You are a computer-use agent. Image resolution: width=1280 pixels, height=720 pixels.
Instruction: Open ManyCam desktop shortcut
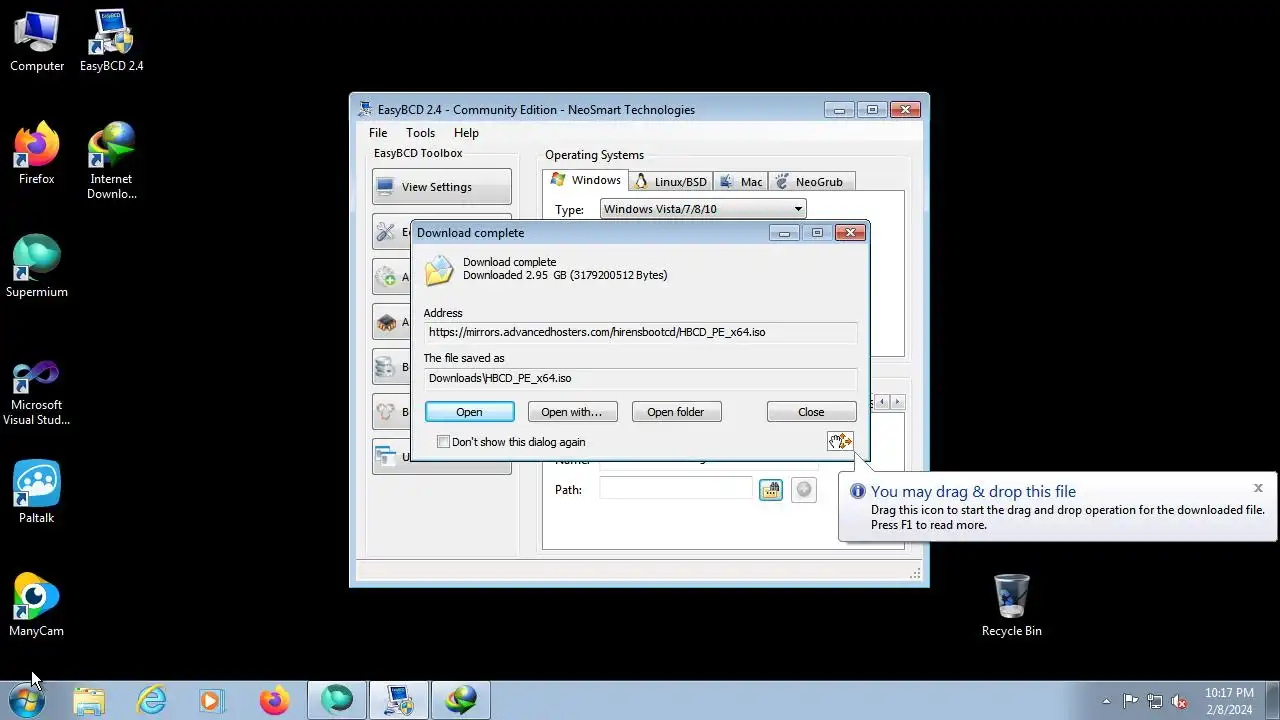click(37, 605)
